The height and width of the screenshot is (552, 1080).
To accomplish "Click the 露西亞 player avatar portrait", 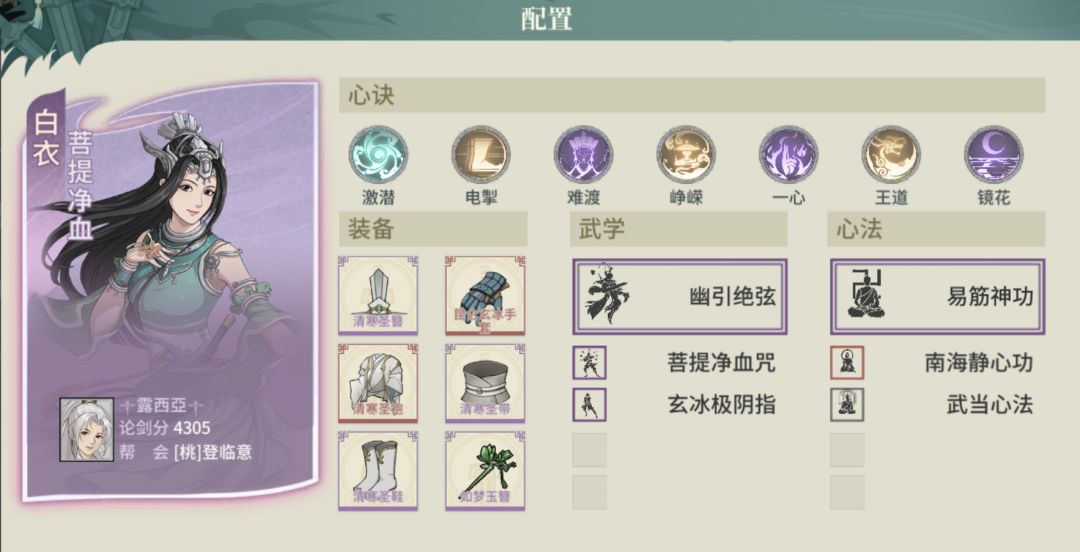I will 87,429.
